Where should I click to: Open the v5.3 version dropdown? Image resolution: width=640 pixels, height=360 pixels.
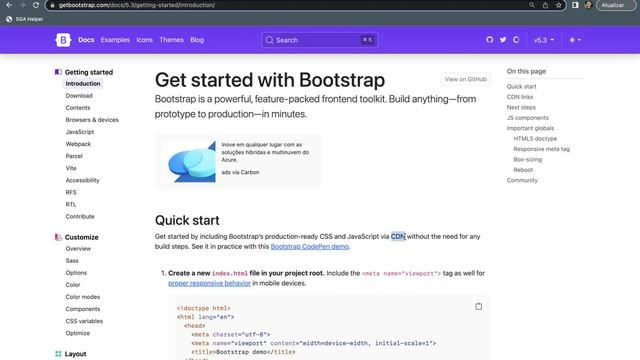pos(544,40)
